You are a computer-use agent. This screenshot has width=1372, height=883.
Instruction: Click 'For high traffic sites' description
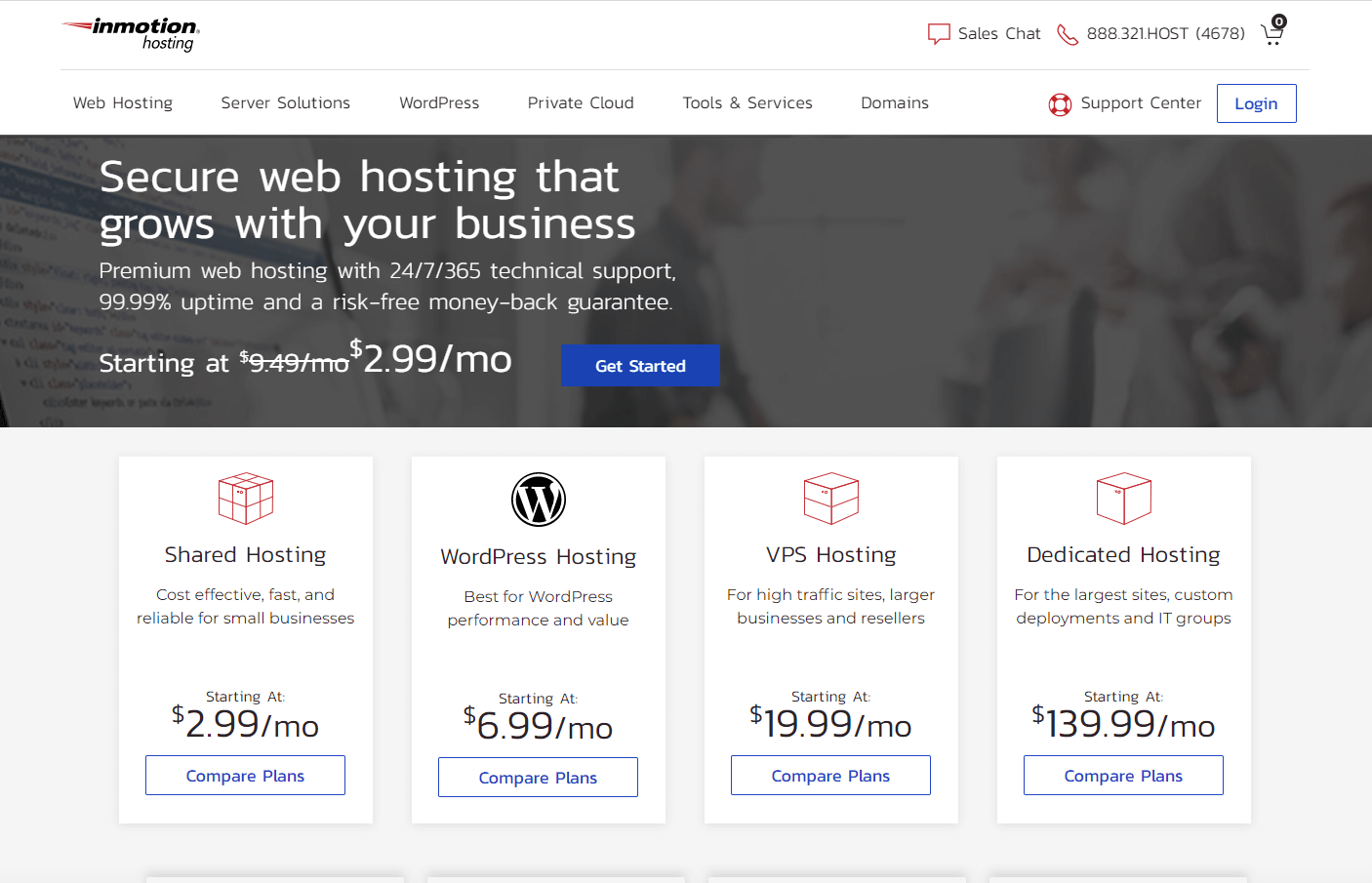[831, 606]
